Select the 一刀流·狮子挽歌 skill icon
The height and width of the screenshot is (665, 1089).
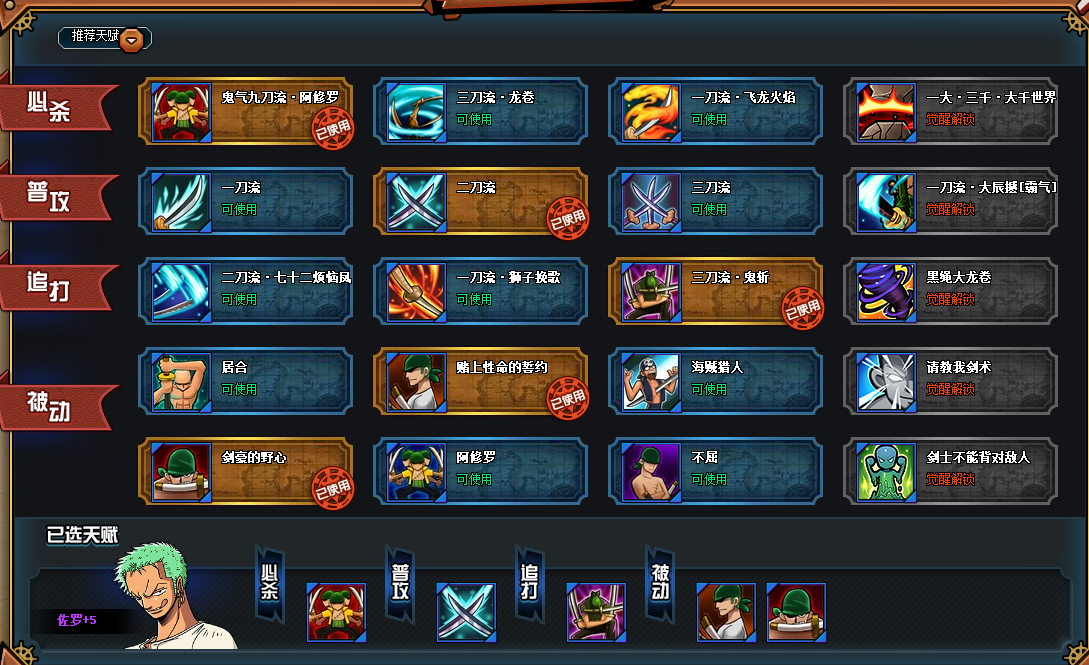point(417,292)
